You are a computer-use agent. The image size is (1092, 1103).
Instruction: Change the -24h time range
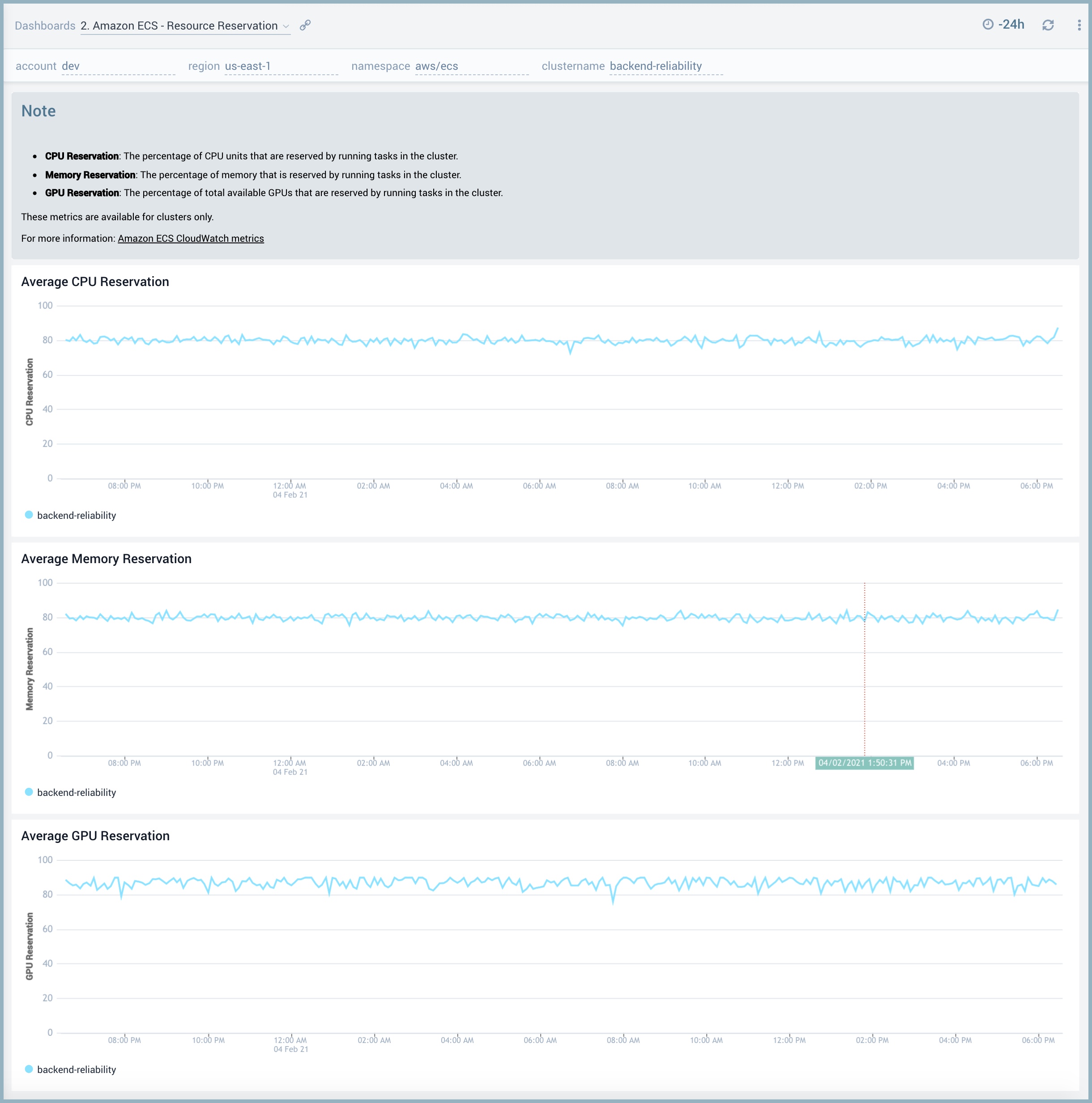click(1011, 24)
